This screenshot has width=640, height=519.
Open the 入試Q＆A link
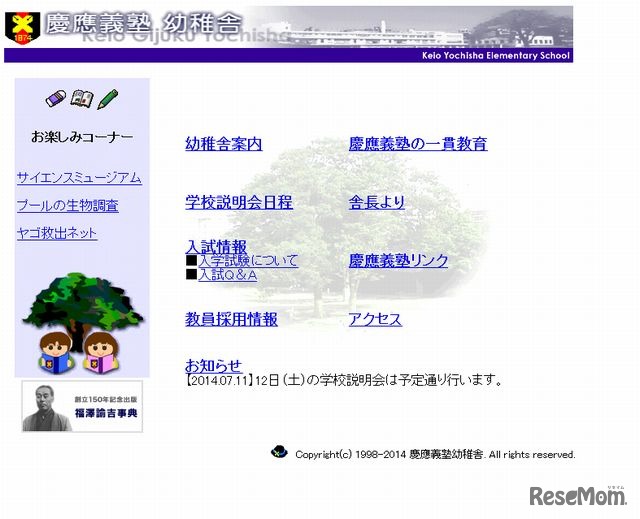[x=228, y=275]
